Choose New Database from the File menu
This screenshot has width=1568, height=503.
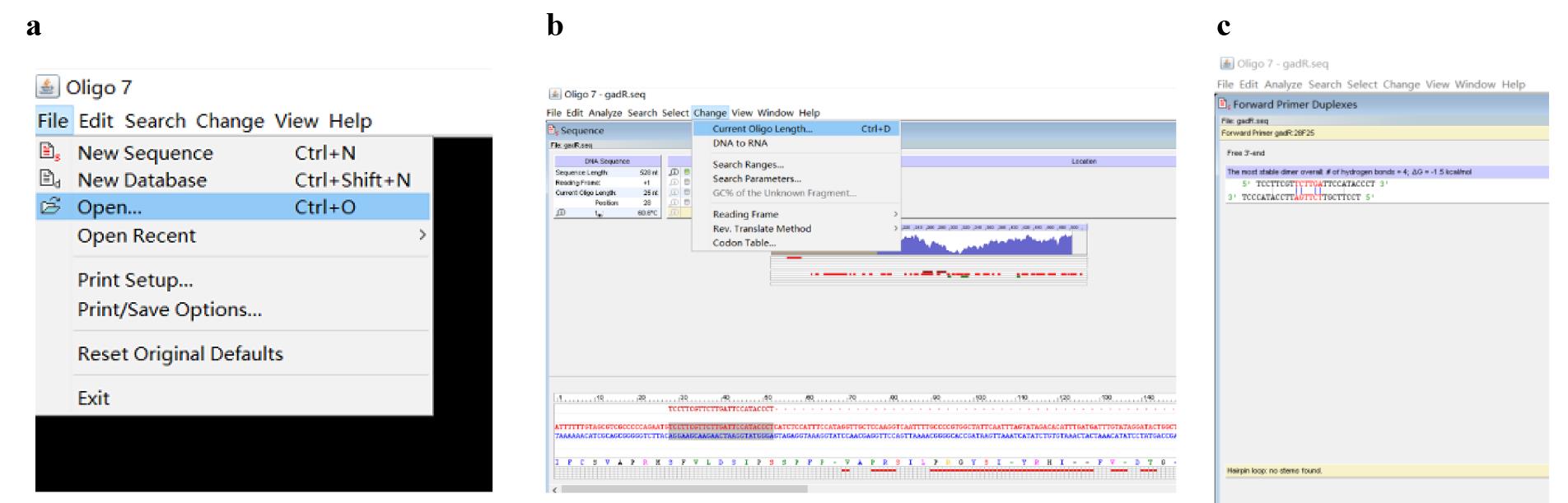[x=234, y=179]
